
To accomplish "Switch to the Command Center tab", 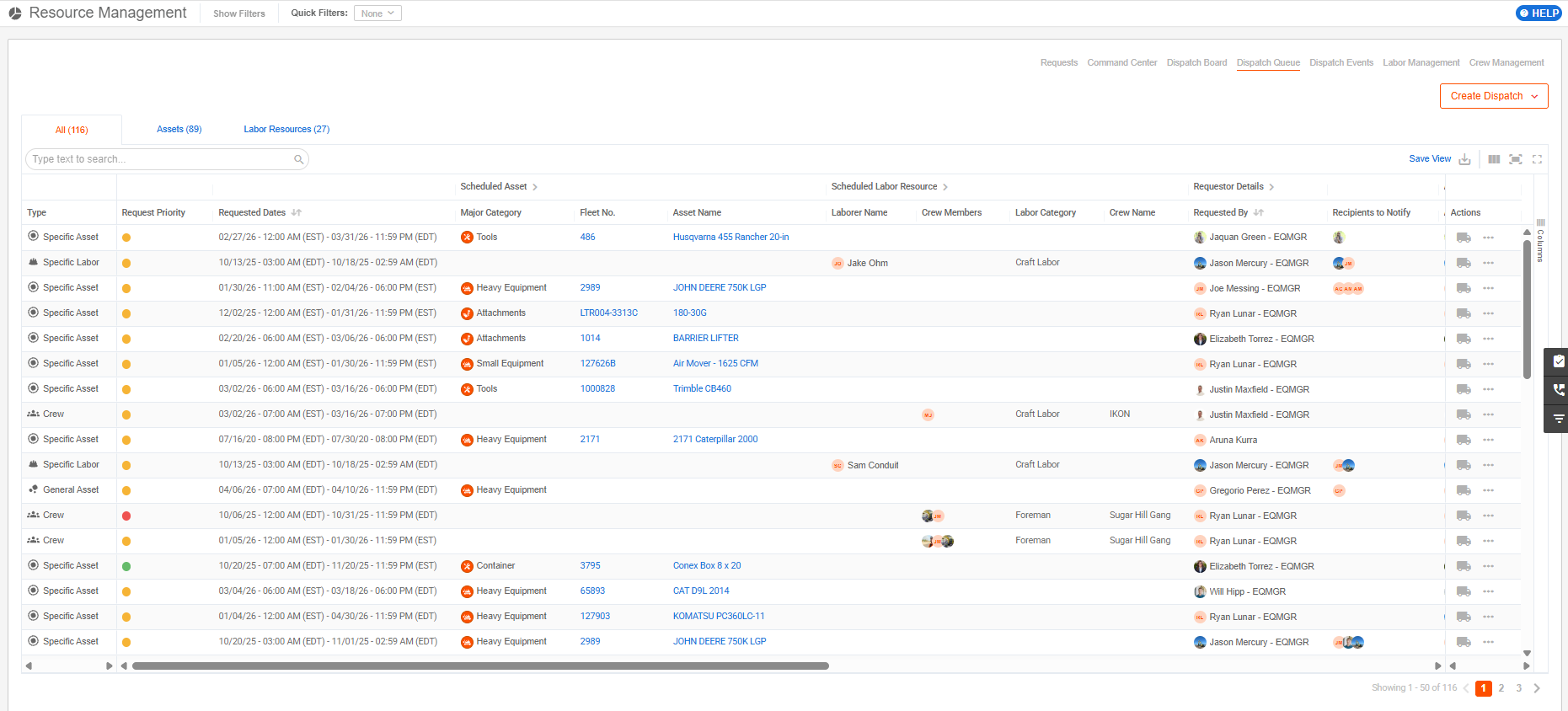I will point(1122,62).
